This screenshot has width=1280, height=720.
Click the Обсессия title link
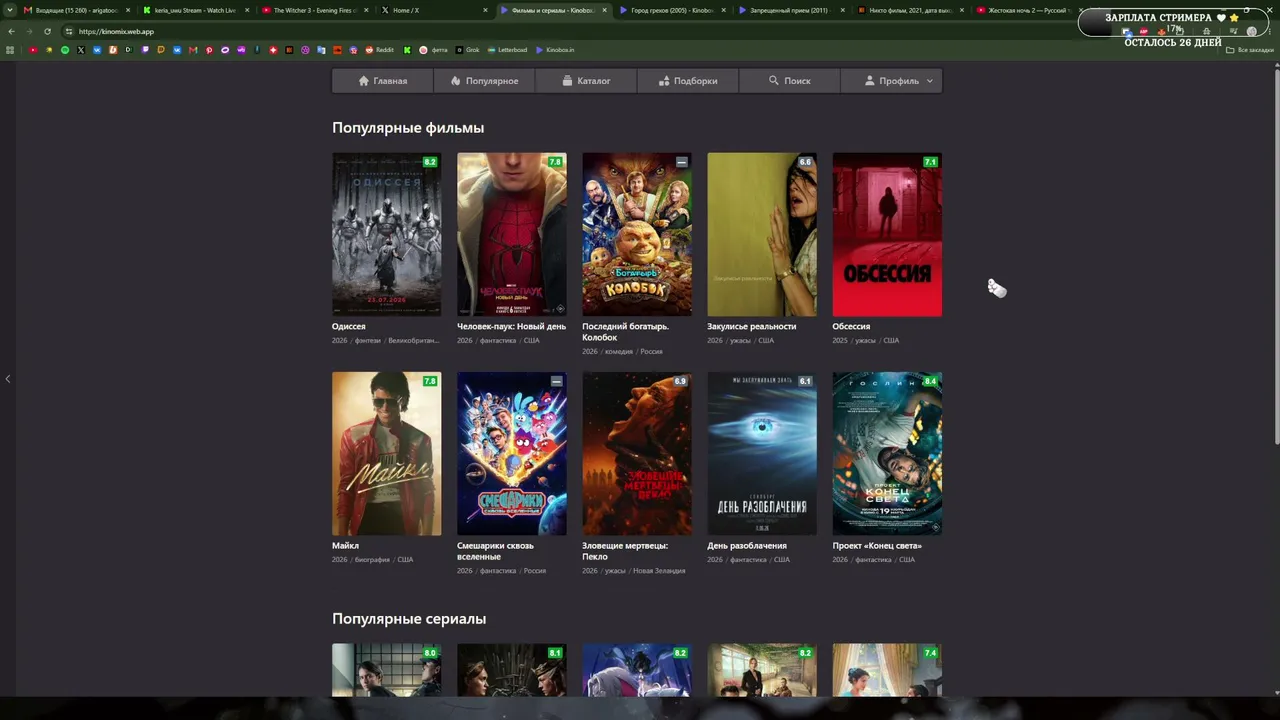click(851, 326)
